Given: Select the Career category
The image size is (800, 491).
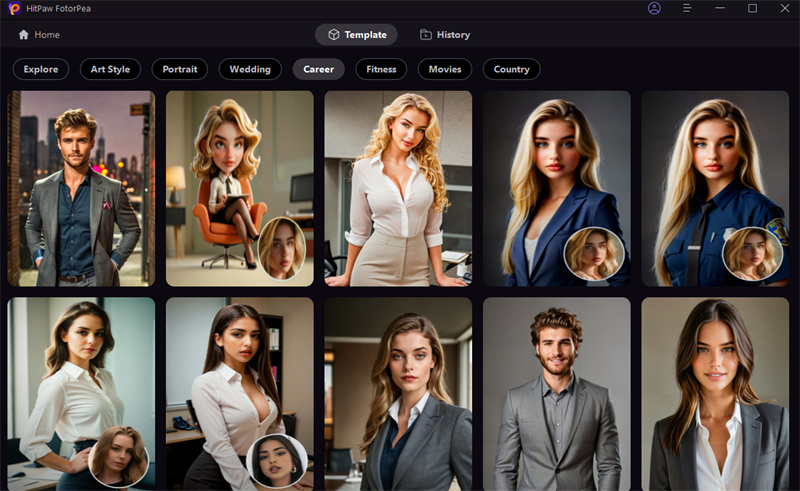Looking at the screenshot, I should pyautogui.click(x=318, y=69).
